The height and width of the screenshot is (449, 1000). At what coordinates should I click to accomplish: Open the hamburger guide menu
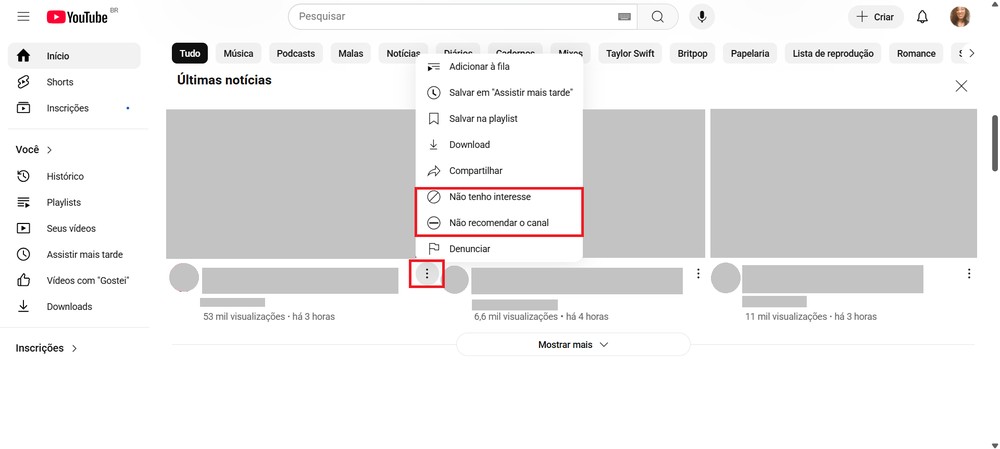[24, 17]
